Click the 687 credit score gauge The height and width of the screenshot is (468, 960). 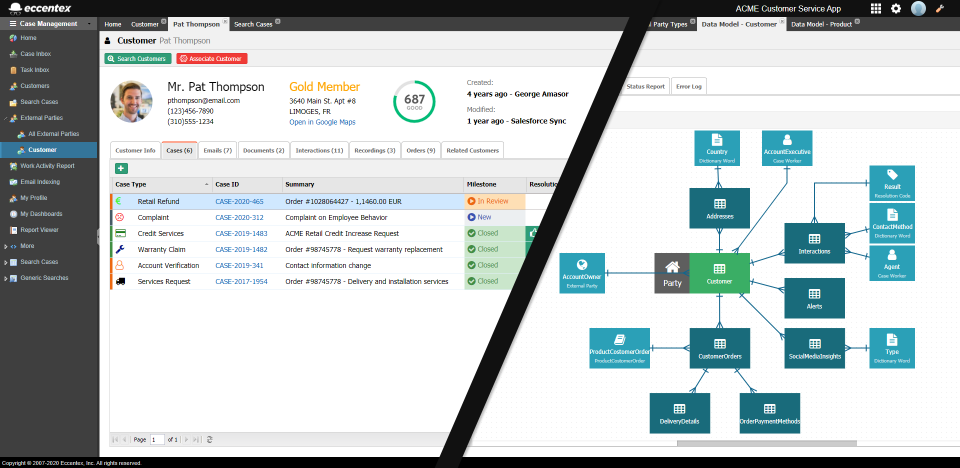(414, 101)
